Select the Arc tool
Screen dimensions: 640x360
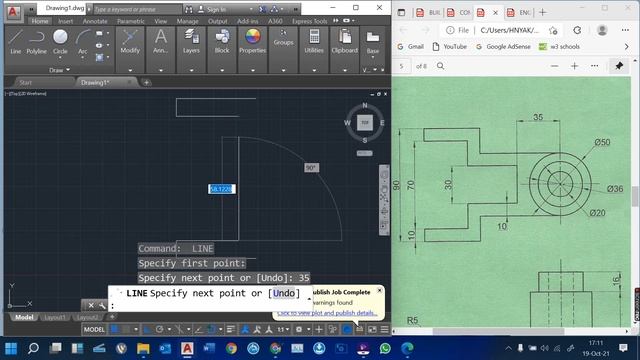[x=82, y=42]
